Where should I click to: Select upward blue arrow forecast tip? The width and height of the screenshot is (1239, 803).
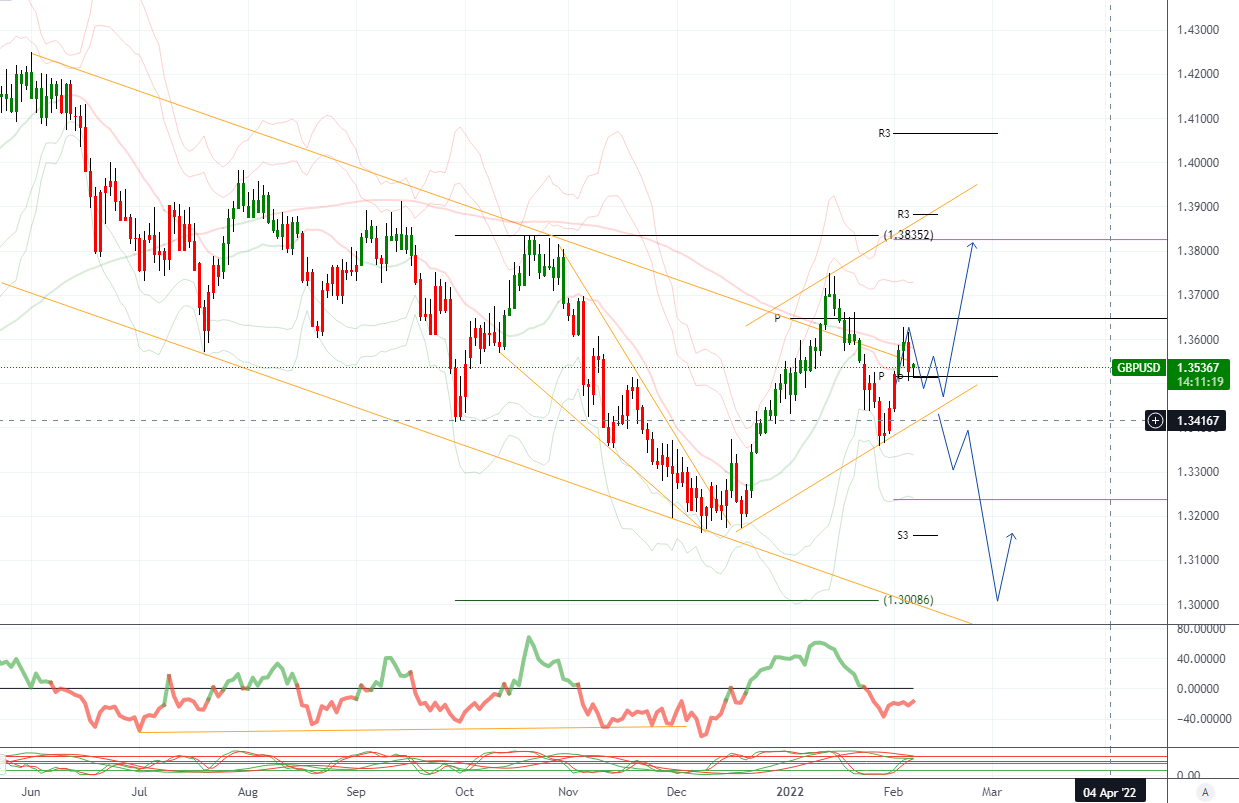(972, 244)
